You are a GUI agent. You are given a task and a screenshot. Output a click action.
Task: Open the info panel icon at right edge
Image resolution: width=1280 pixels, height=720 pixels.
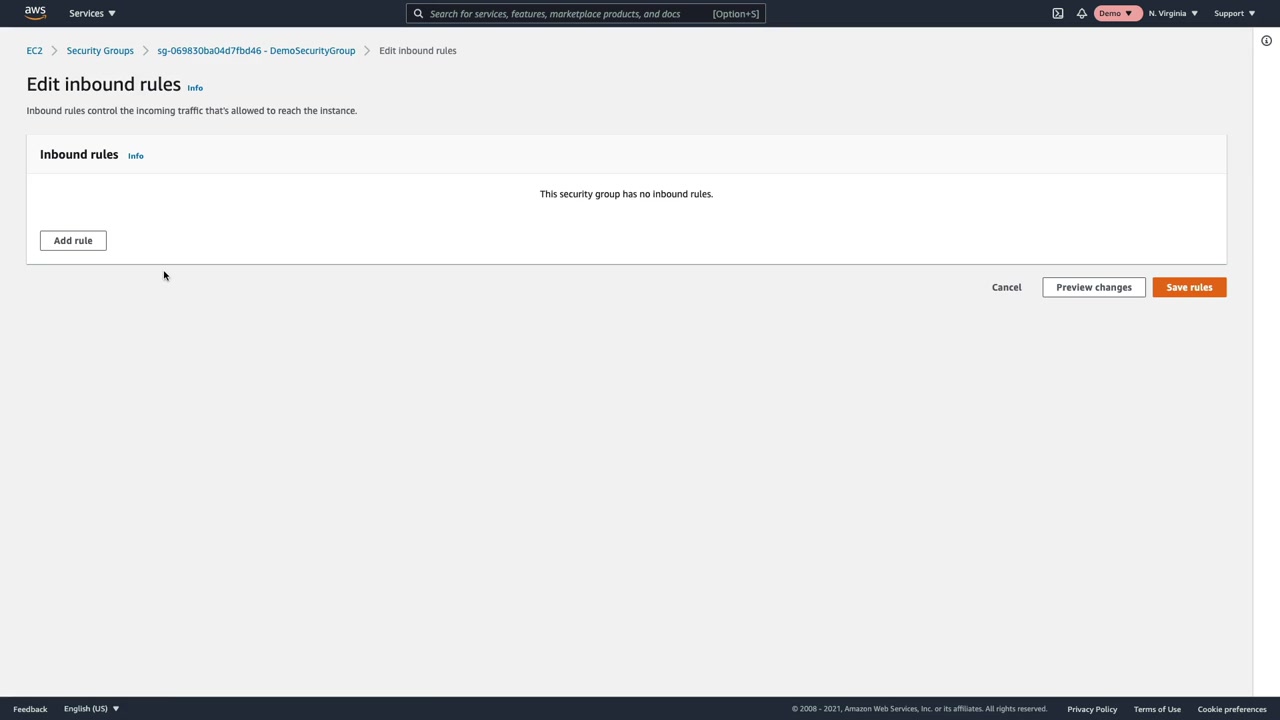pos(1266,41)
